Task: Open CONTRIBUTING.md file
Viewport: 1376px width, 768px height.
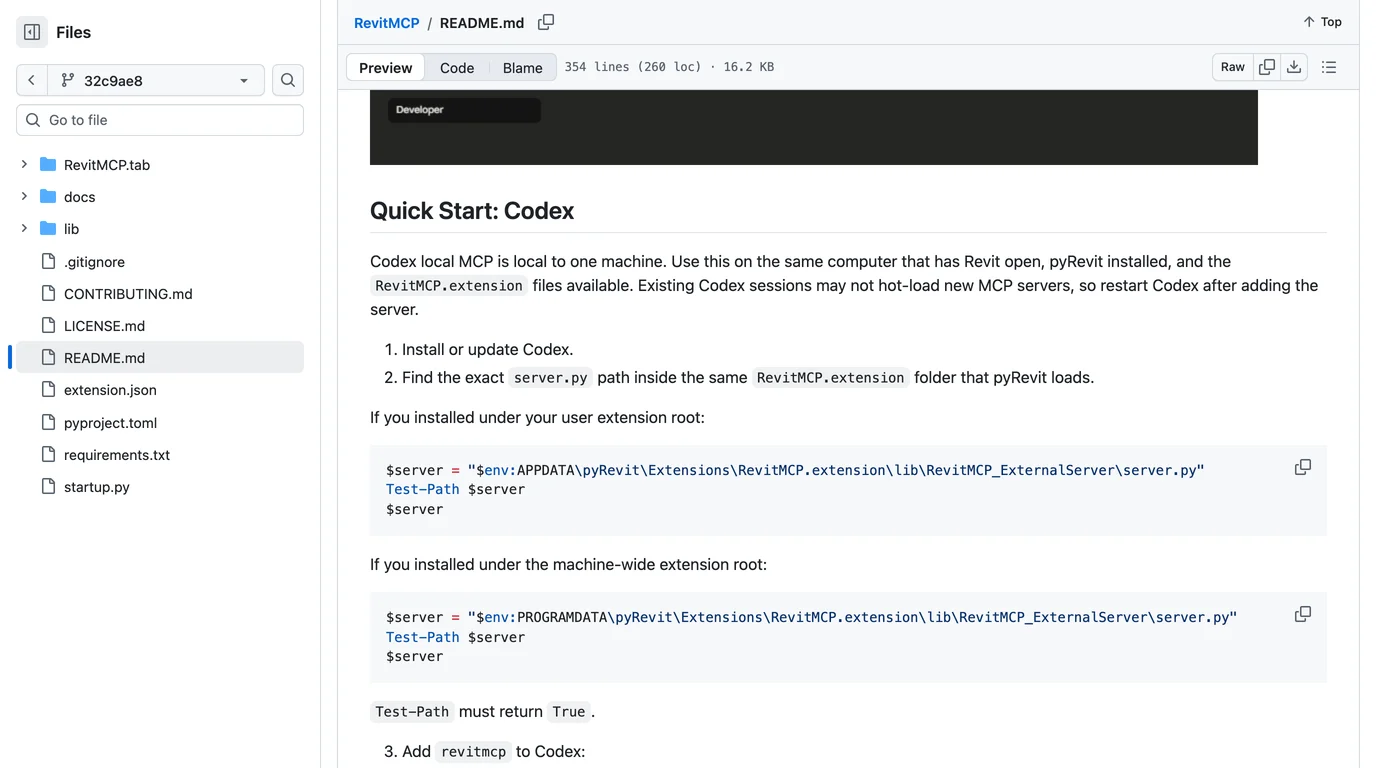Action: pyautogui.click(x=128, y=294)
